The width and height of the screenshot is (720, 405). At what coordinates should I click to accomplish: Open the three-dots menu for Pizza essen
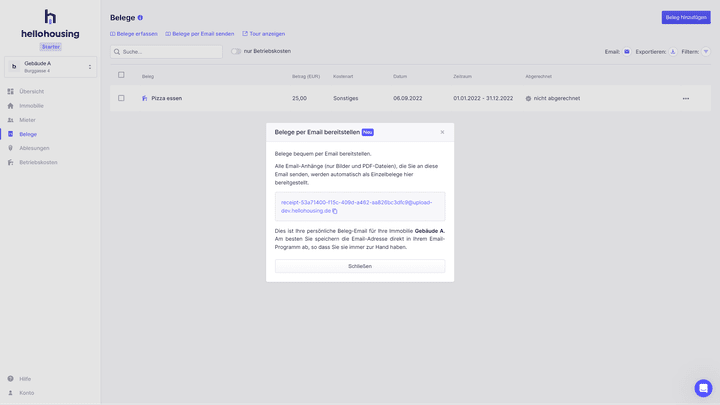686,98
